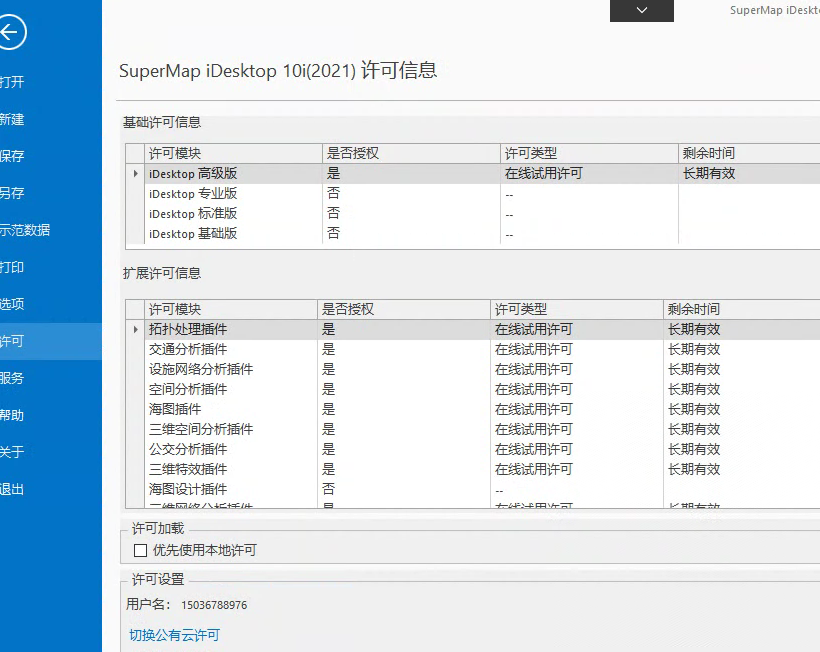Image resolution: width=820 pixels, height=652 pixels.
Task: Open 示范数据 in the sidebar
Action: pos(51,230)
